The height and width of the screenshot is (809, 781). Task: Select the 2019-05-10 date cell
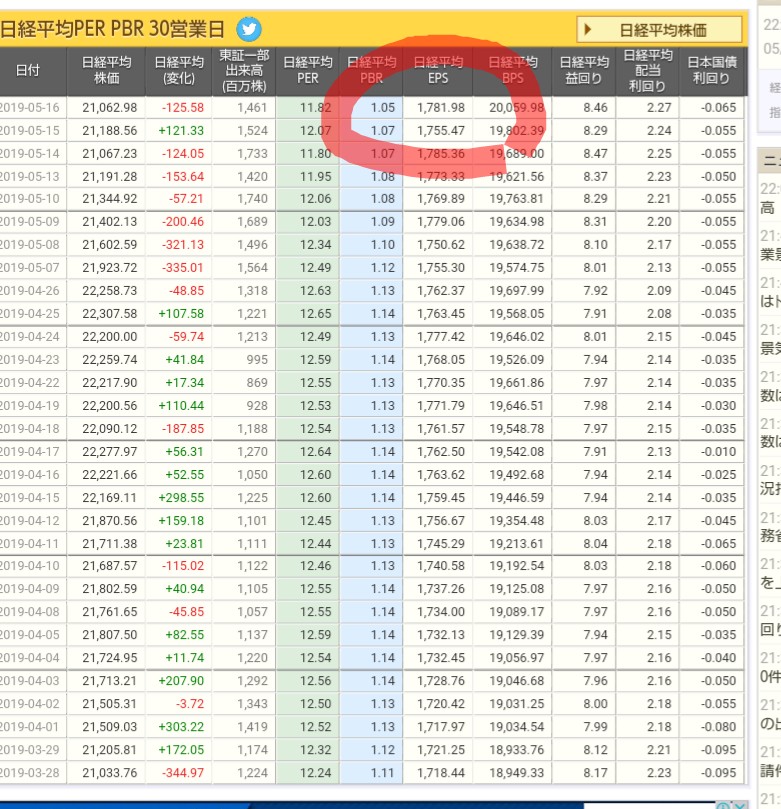click(30, 199)
